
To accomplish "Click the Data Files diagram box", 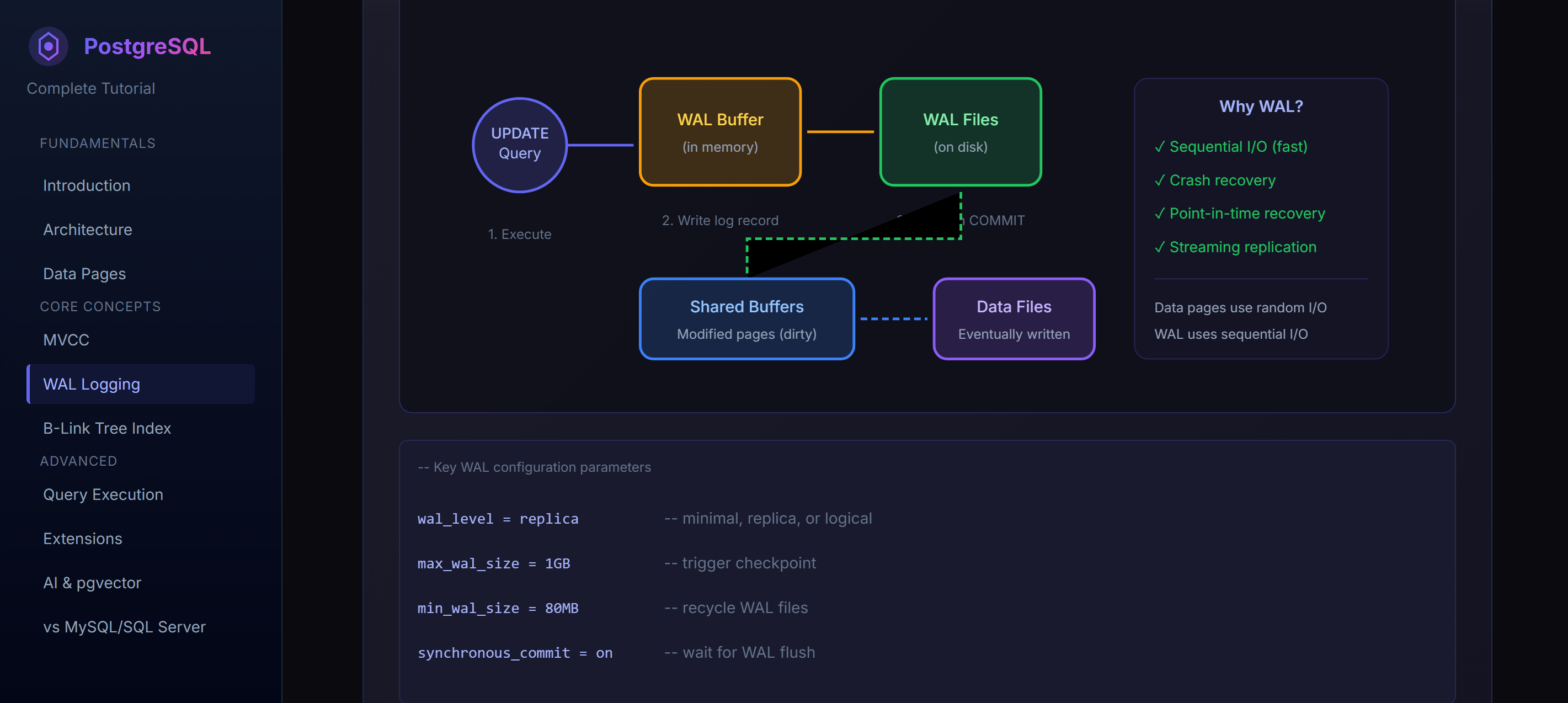I will click(x=1014, y=319).
